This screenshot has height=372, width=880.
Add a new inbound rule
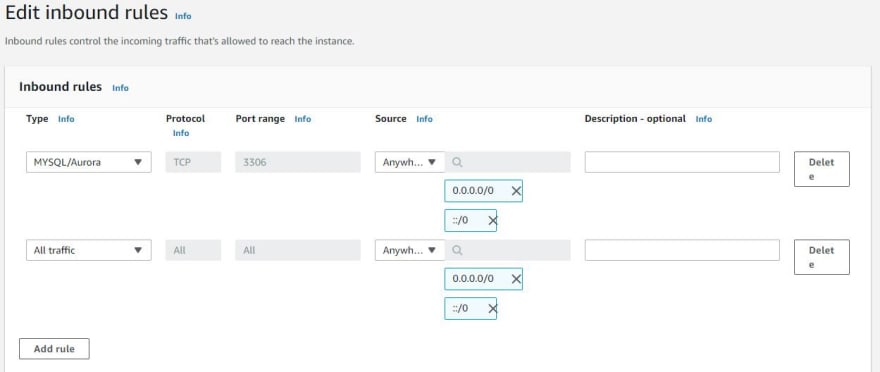(54, 348)
